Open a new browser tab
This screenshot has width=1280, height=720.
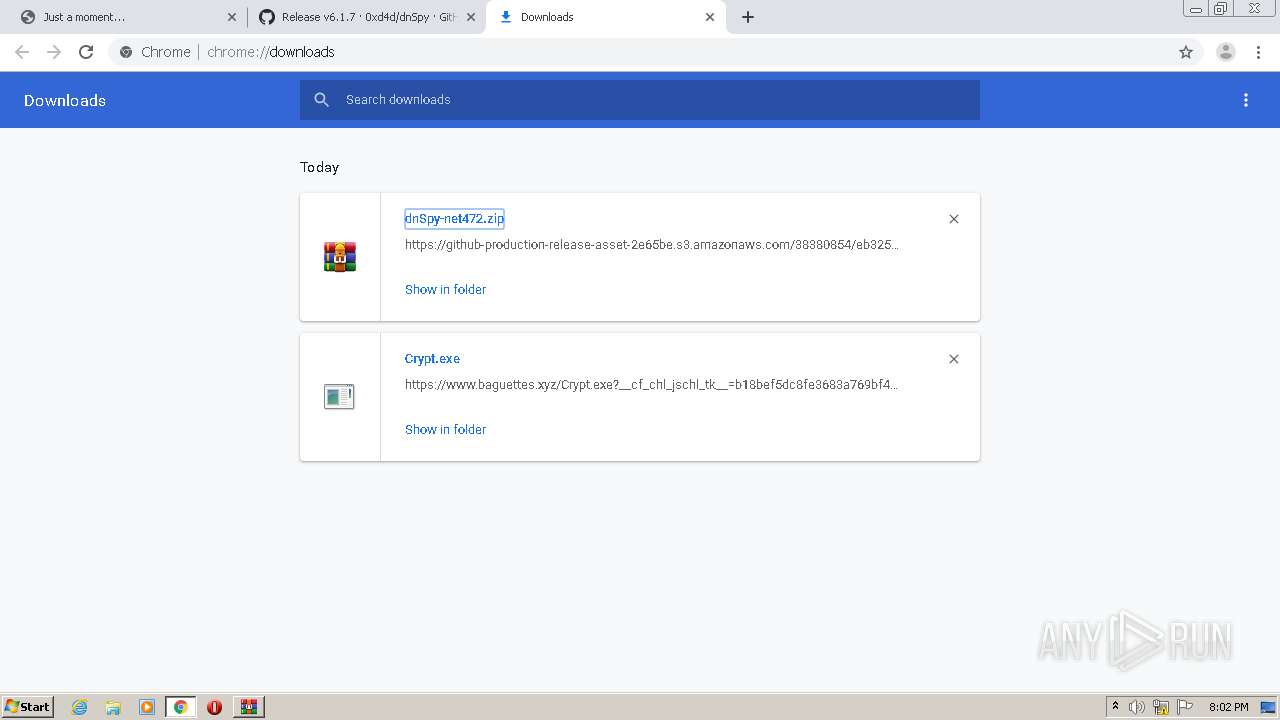(748, 17)
